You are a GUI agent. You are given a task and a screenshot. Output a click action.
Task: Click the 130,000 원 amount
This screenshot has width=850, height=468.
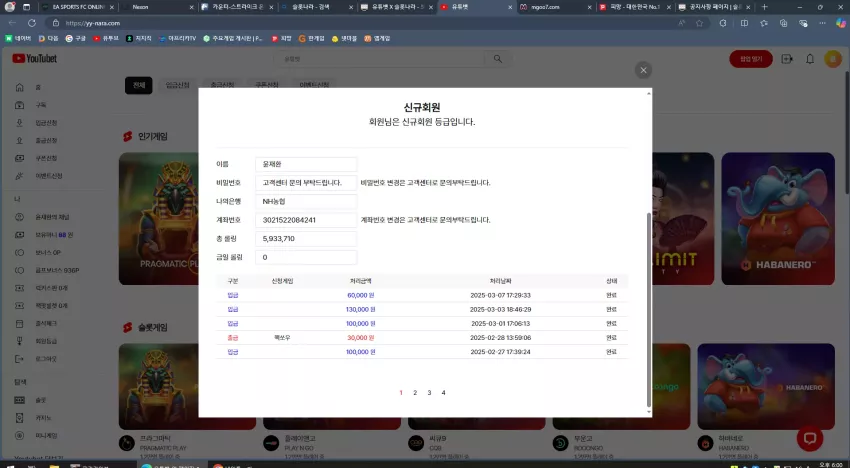click(x=361, y=310)
